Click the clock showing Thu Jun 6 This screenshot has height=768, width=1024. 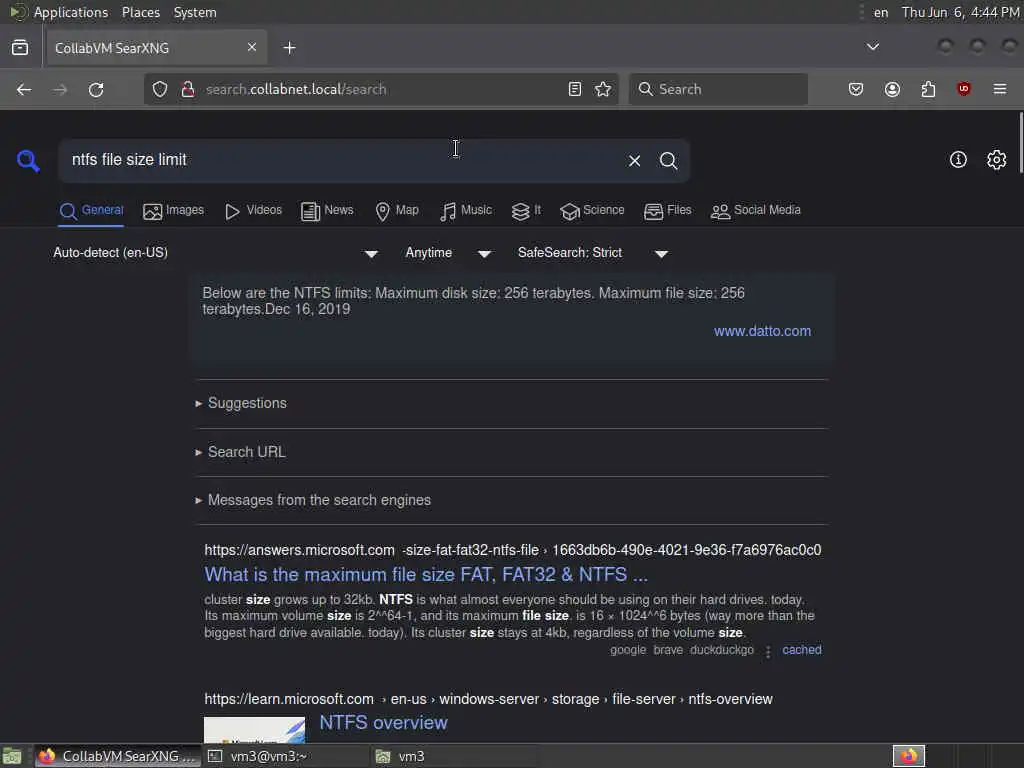[961, 12]
